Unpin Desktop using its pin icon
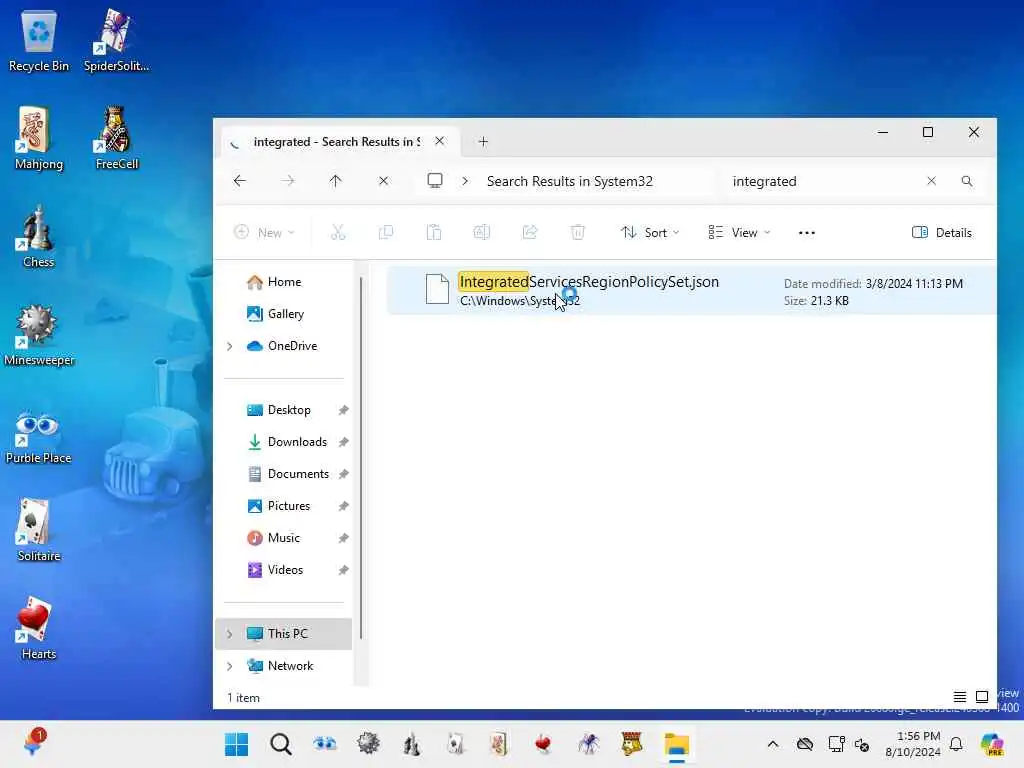Screen dimensions: 1024x768 [x=343, y=410]
